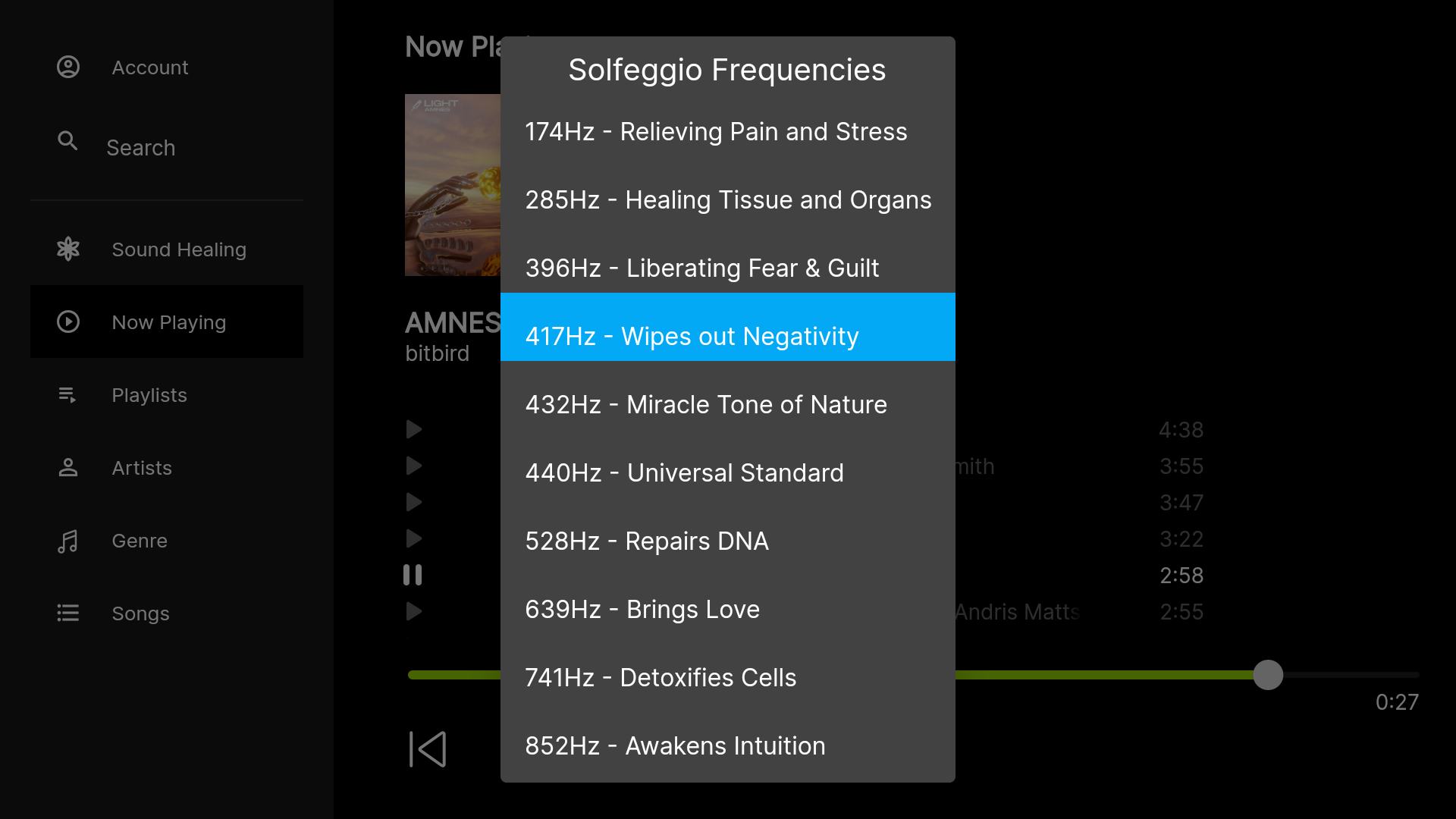Click the artist name bitbird

pos(438,353)
